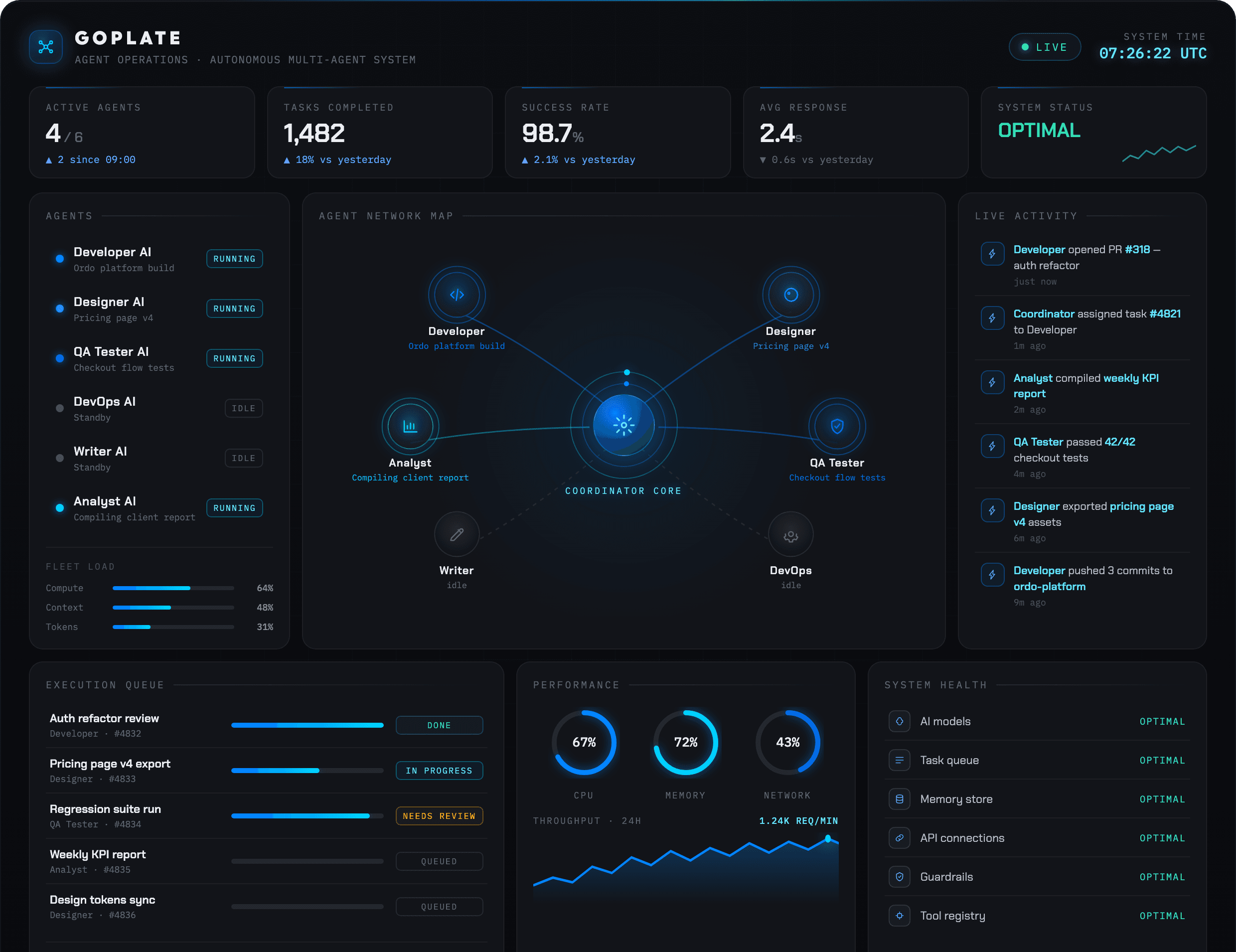Screen dimensions: 1236x952
Task: Click the NEEDS REVIEW status badge
Action: (439, 815)
